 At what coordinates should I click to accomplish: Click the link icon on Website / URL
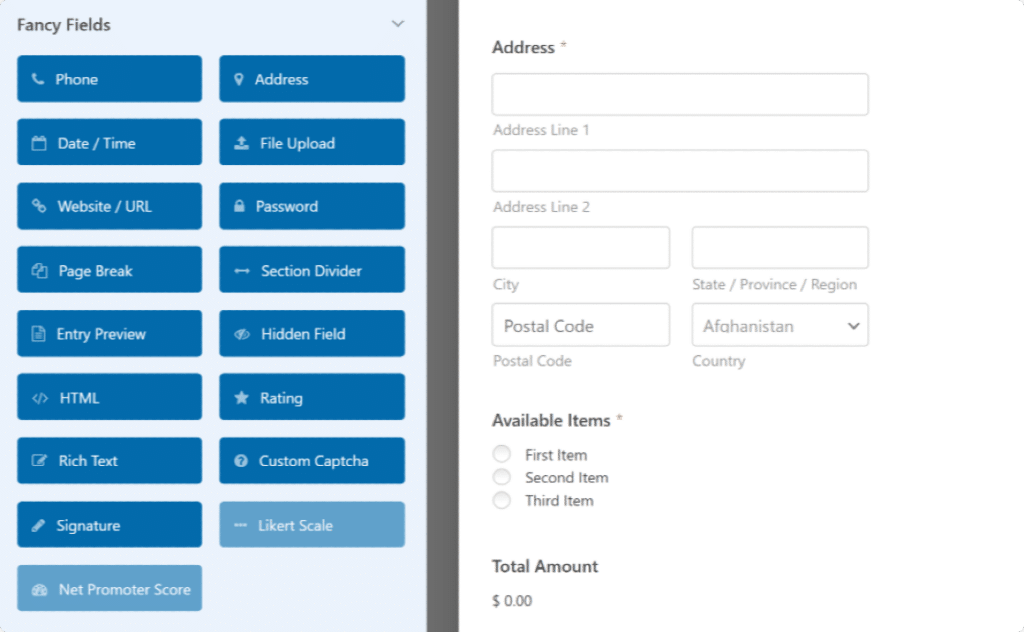pyautogui.click(x=39, y=207)
